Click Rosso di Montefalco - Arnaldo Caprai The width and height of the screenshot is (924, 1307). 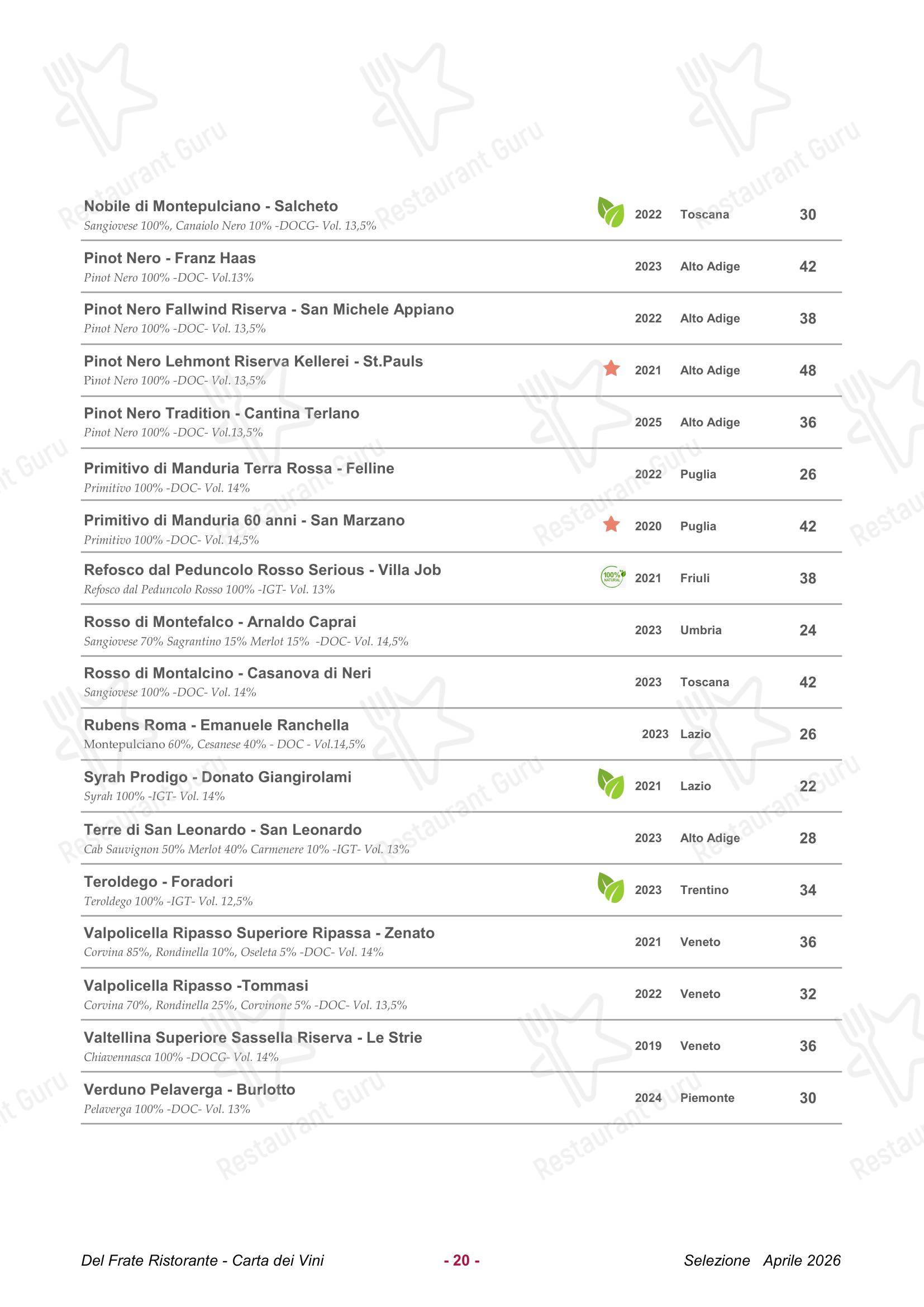220,621
